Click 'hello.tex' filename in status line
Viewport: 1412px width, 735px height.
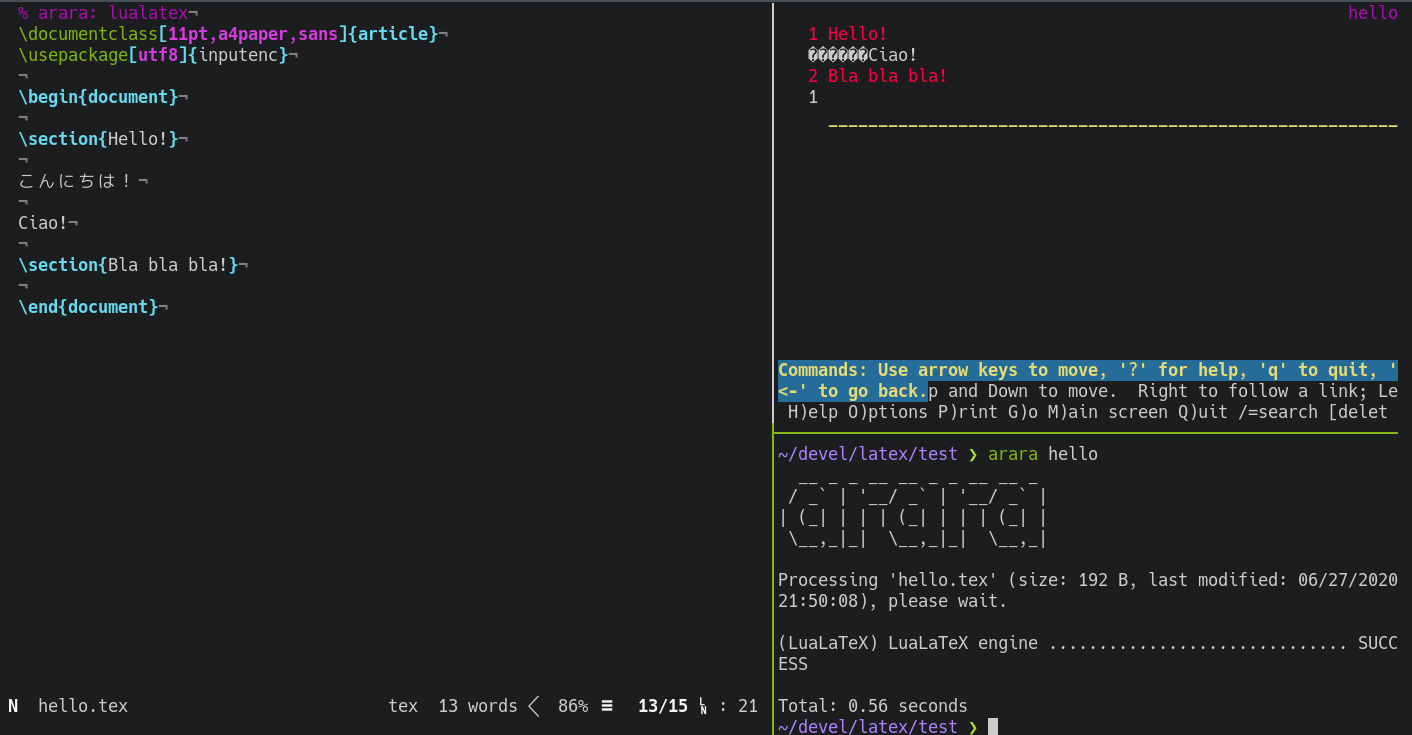[x=83, y=706]
